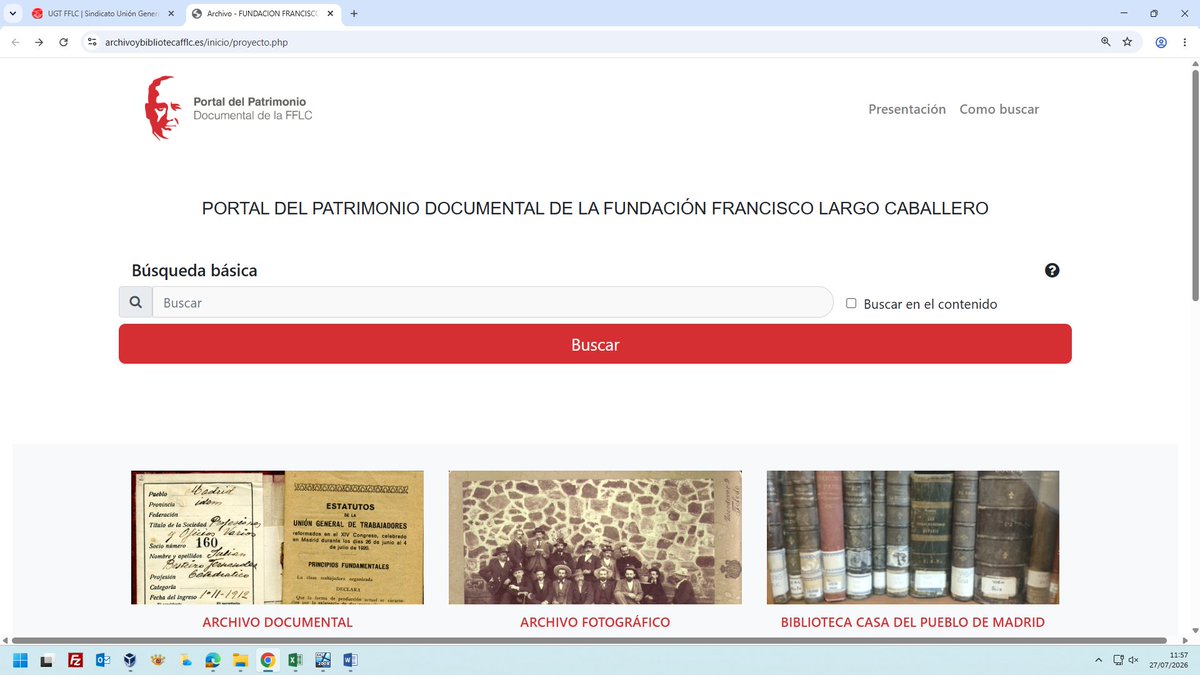The width and height of the screenshot is (1200, 675).
Task: Open a new tab with the plus button
Action: point(354,14)
